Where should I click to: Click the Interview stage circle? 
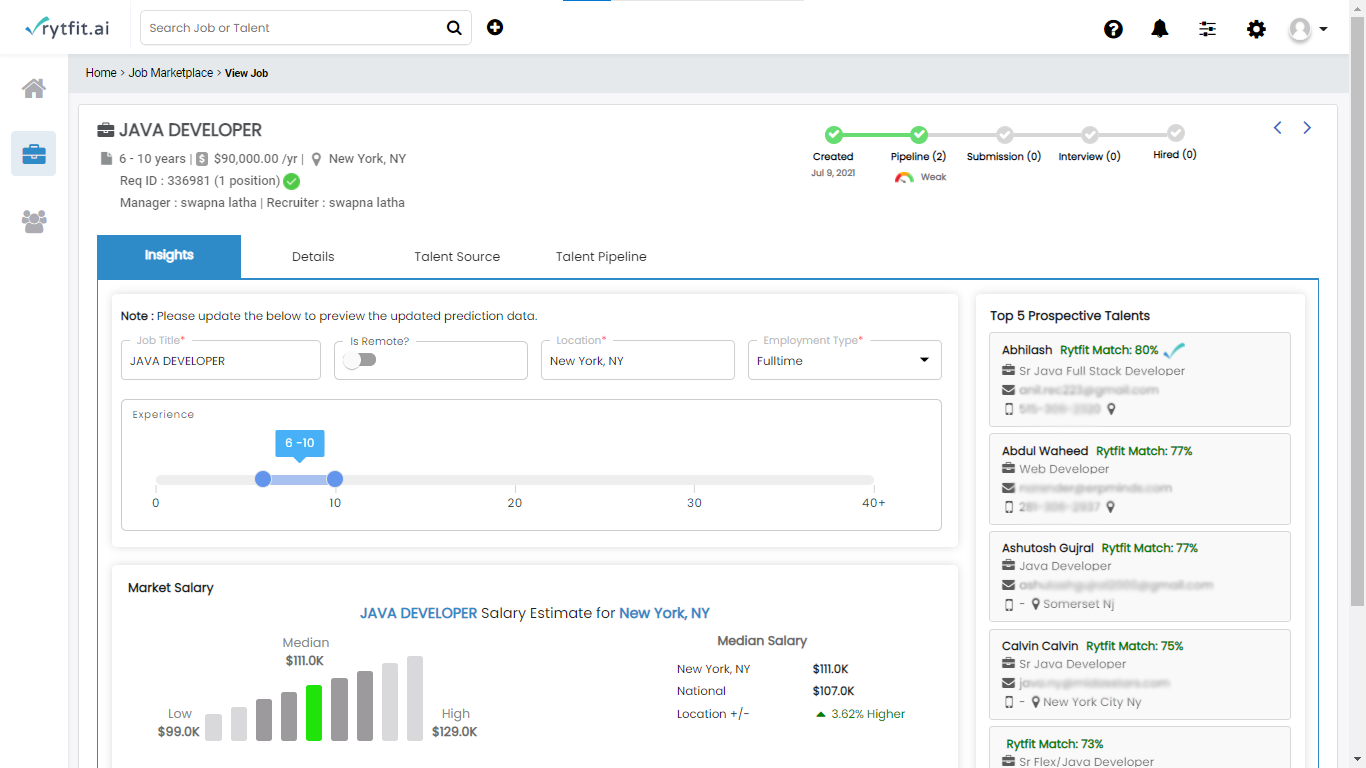(x=1090, y=134)
